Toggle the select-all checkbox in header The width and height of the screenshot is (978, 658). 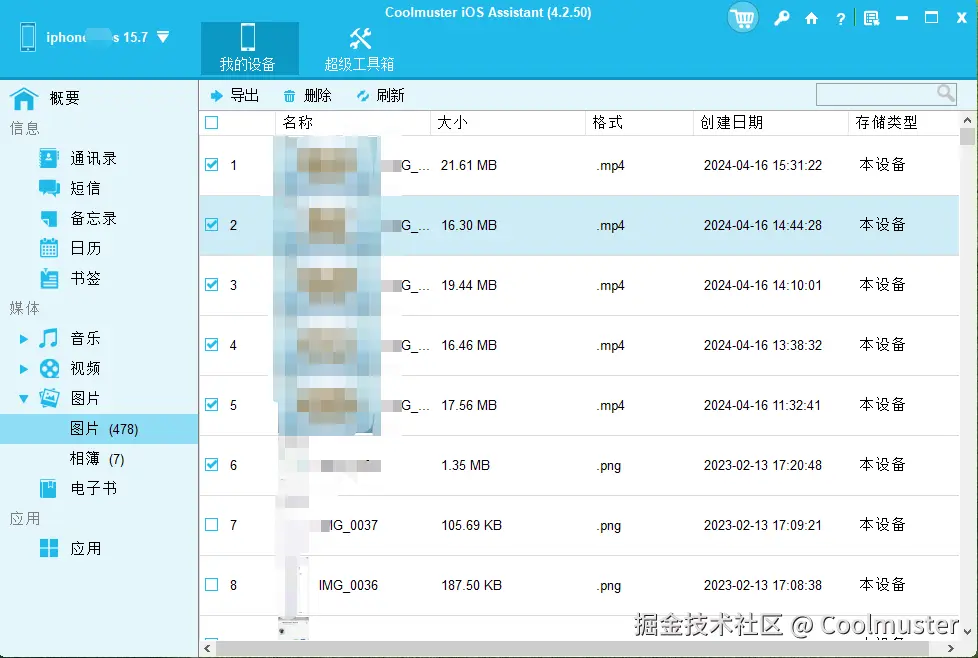coord(214,121)
